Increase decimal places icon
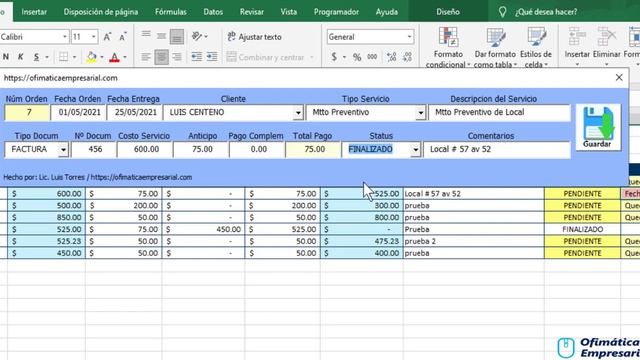 click(391, 57)
